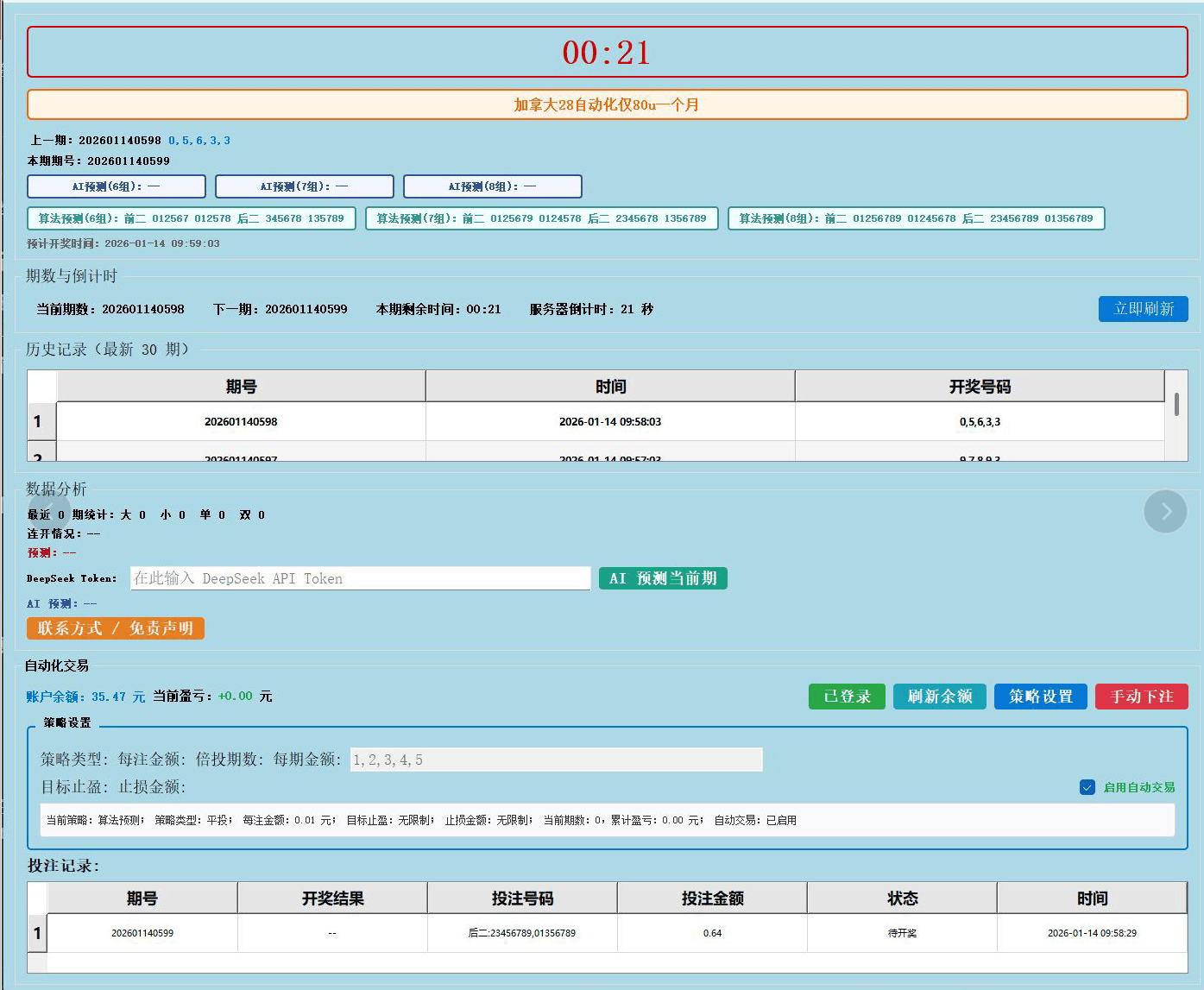Image resolution: width=1204 pixels, height=990 pixels.
Task: Open 策略设置 strategy settings
Action: pyautogui.click(x=1040, y=697)
